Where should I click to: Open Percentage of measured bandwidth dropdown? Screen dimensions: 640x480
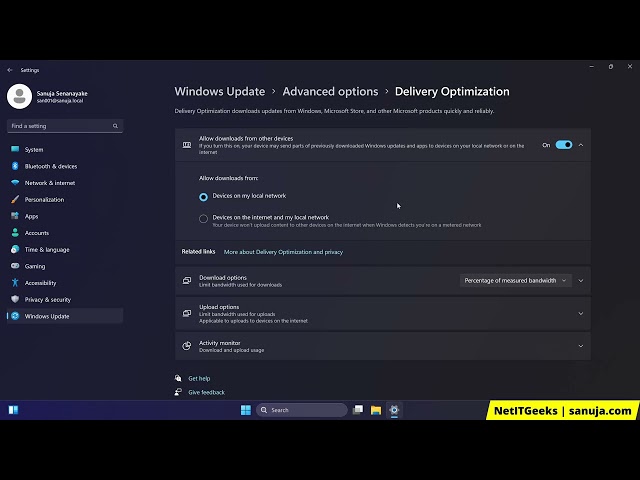516,280
